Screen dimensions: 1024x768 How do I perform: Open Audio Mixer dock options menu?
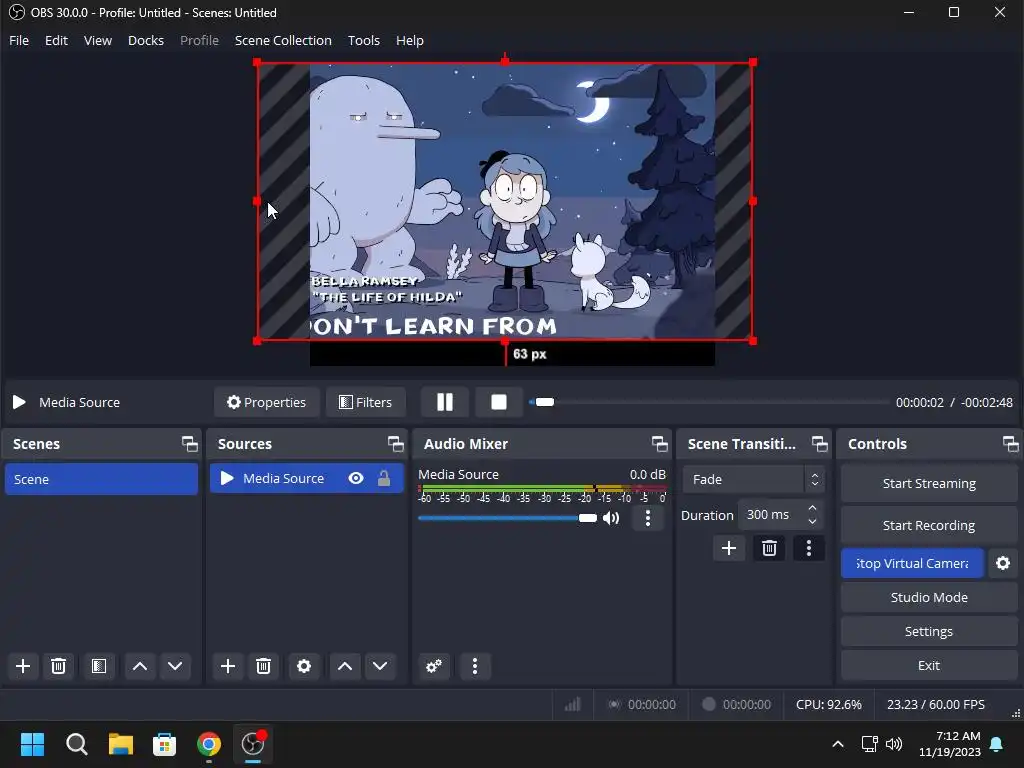[x=475, y=666]
